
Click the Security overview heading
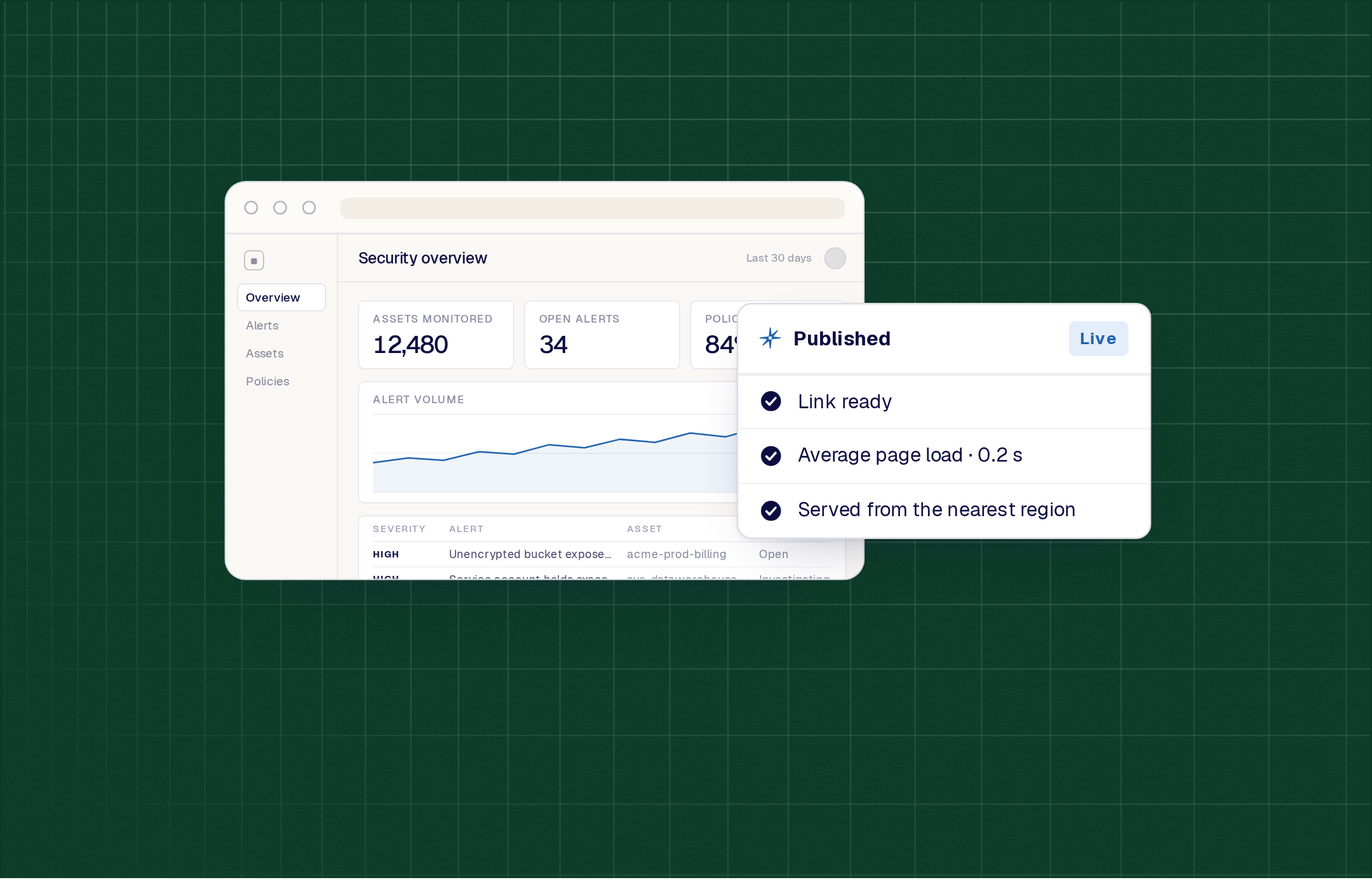pyautogui.click(x=422, y=258)
